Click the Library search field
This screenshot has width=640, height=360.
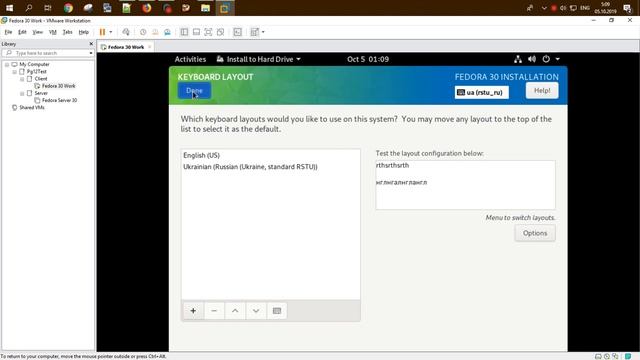tap(48, 53)
